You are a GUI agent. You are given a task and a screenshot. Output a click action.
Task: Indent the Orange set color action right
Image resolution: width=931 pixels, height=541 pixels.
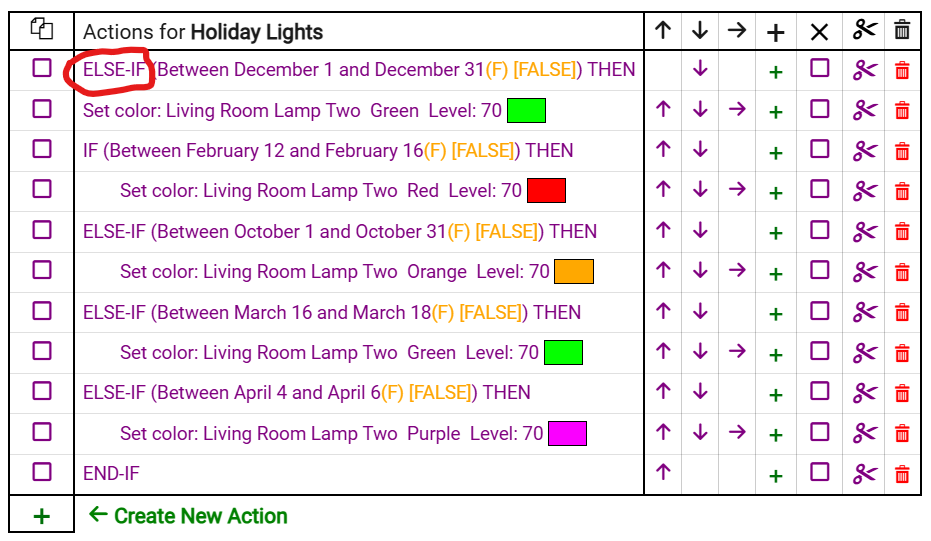pyautogui.click(x=737, y=270)
